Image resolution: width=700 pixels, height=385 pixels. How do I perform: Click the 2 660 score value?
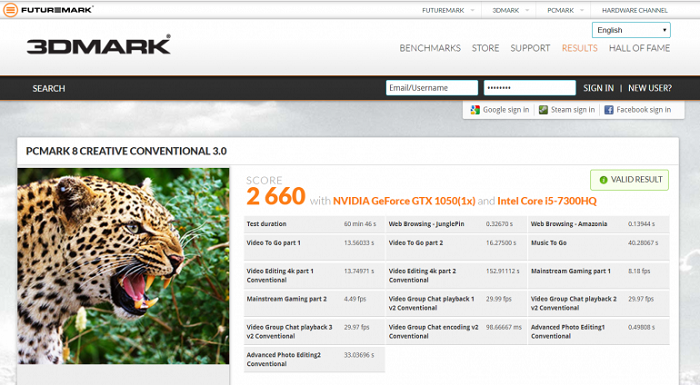pos(275,196)
